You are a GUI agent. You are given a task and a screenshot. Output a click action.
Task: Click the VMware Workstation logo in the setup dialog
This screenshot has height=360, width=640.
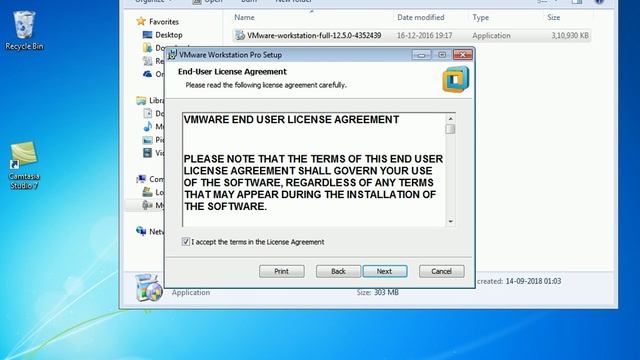click(x=456, y=79)
